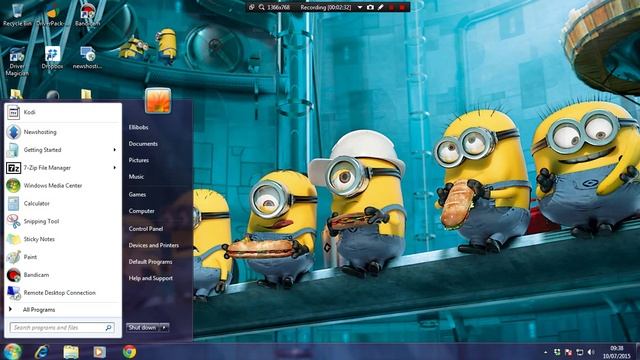640x360 pixels.
Task: Click the taskbar clock showing 09:38
Action: pos(617,352)
